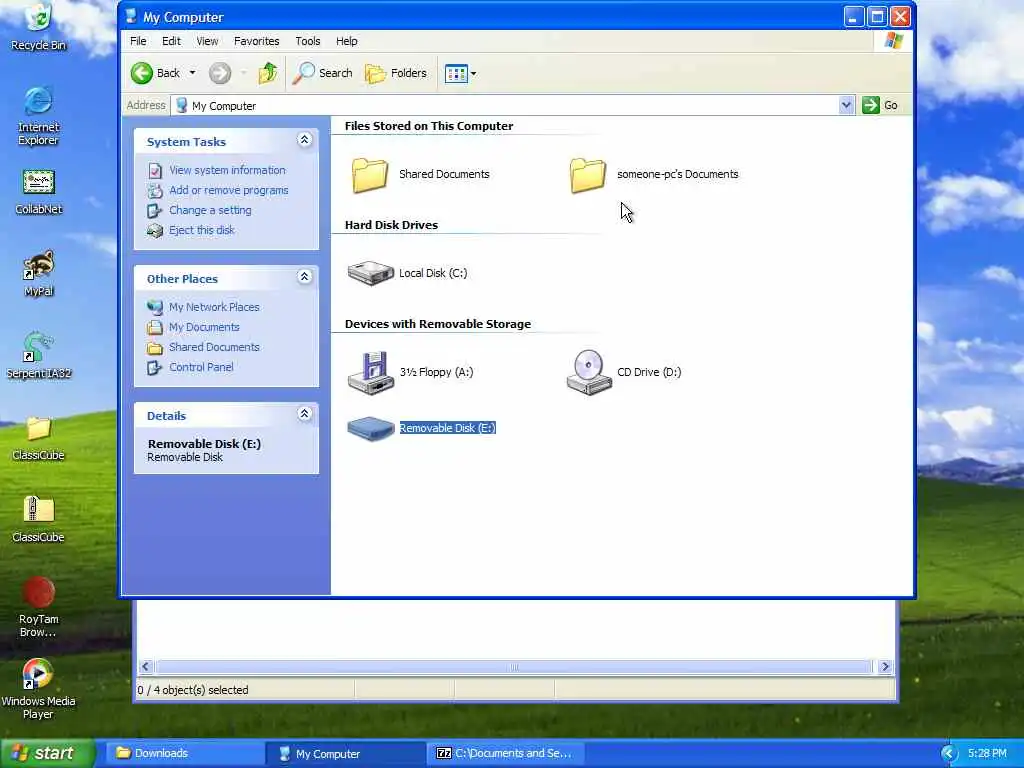Switch to Downloads taskbar button
This screenshot has height=768, width=1024.
coord(185,754)
